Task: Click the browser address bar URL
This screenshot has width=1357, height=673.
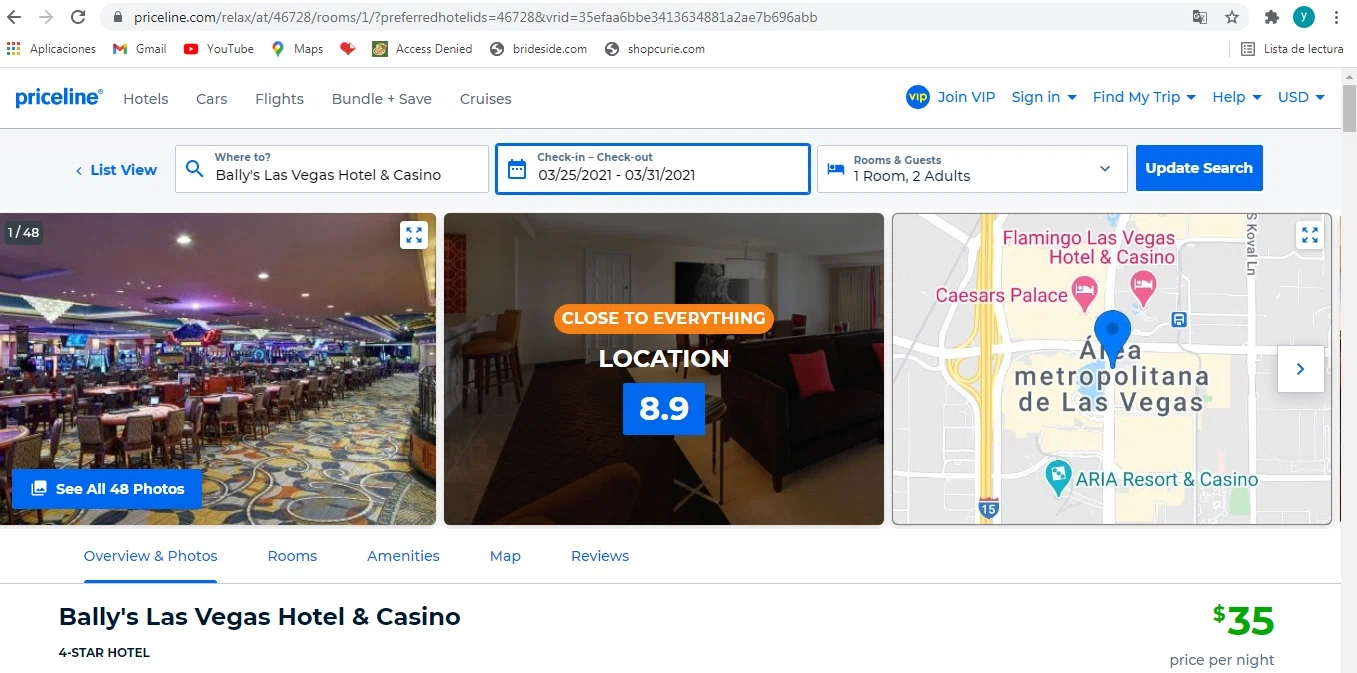Action: [x=475, y=17]
